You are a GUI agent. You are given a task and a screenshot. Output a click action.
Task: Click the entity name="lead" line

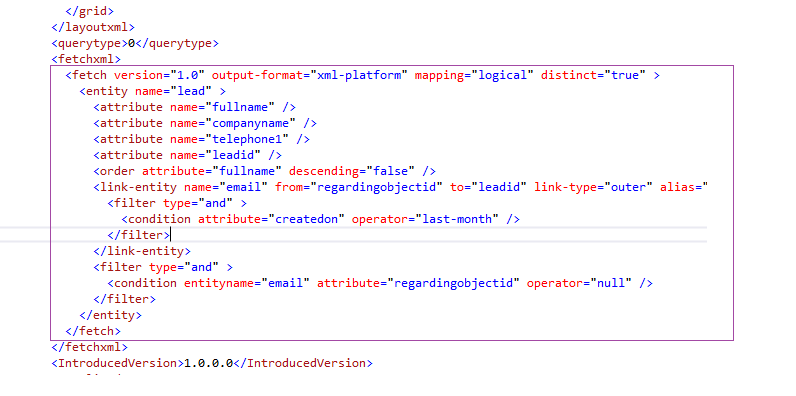tap(153, 91)
